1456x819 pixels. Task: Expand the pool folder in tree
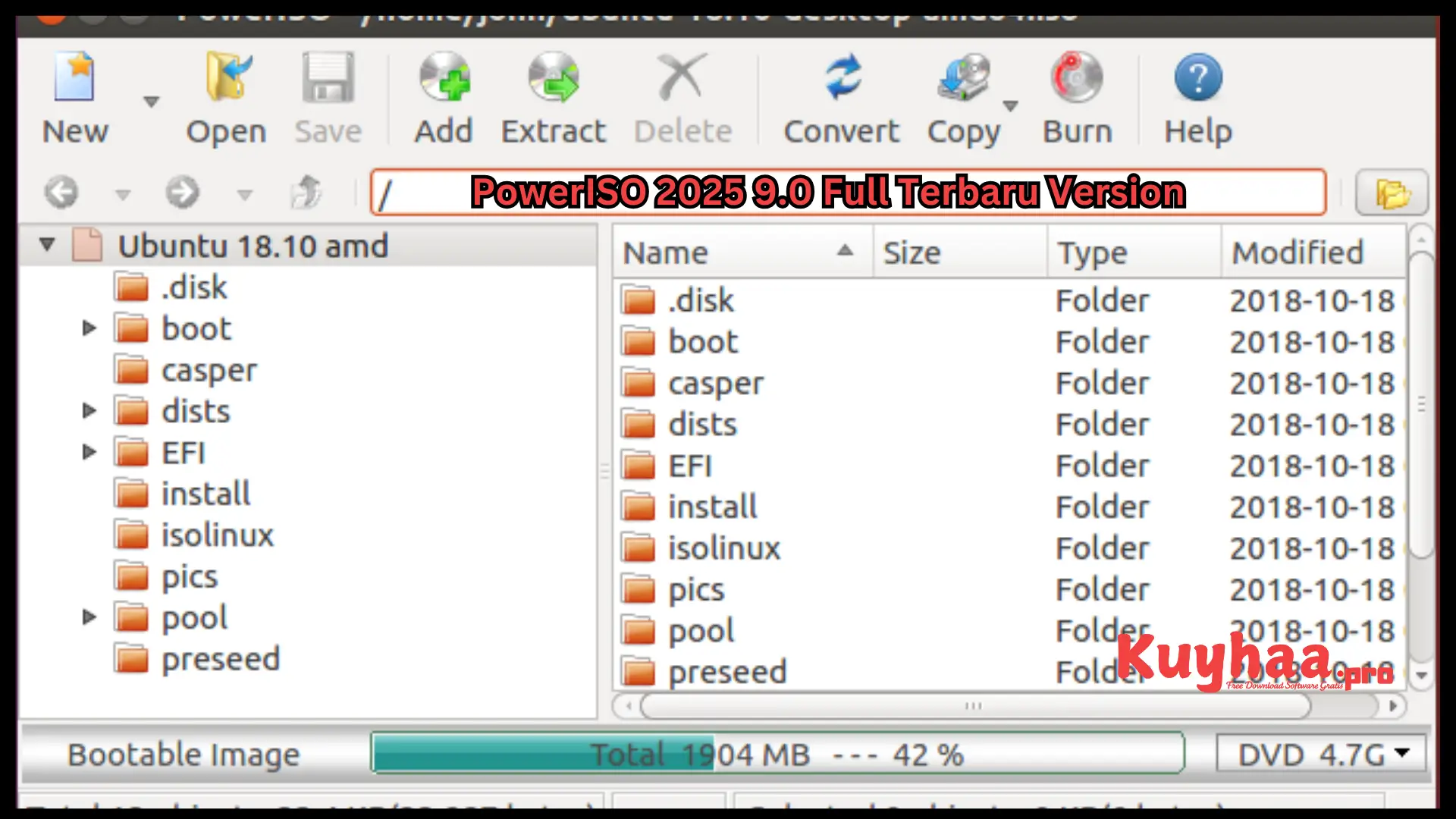point(87,617)
